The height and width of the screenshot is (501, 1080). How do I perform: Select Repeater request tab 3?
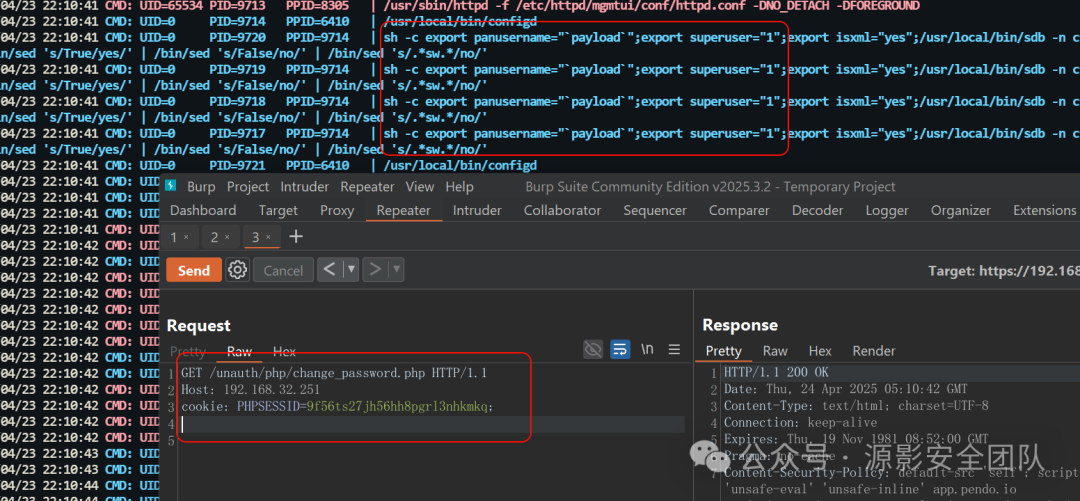click(x=256, y=238)
